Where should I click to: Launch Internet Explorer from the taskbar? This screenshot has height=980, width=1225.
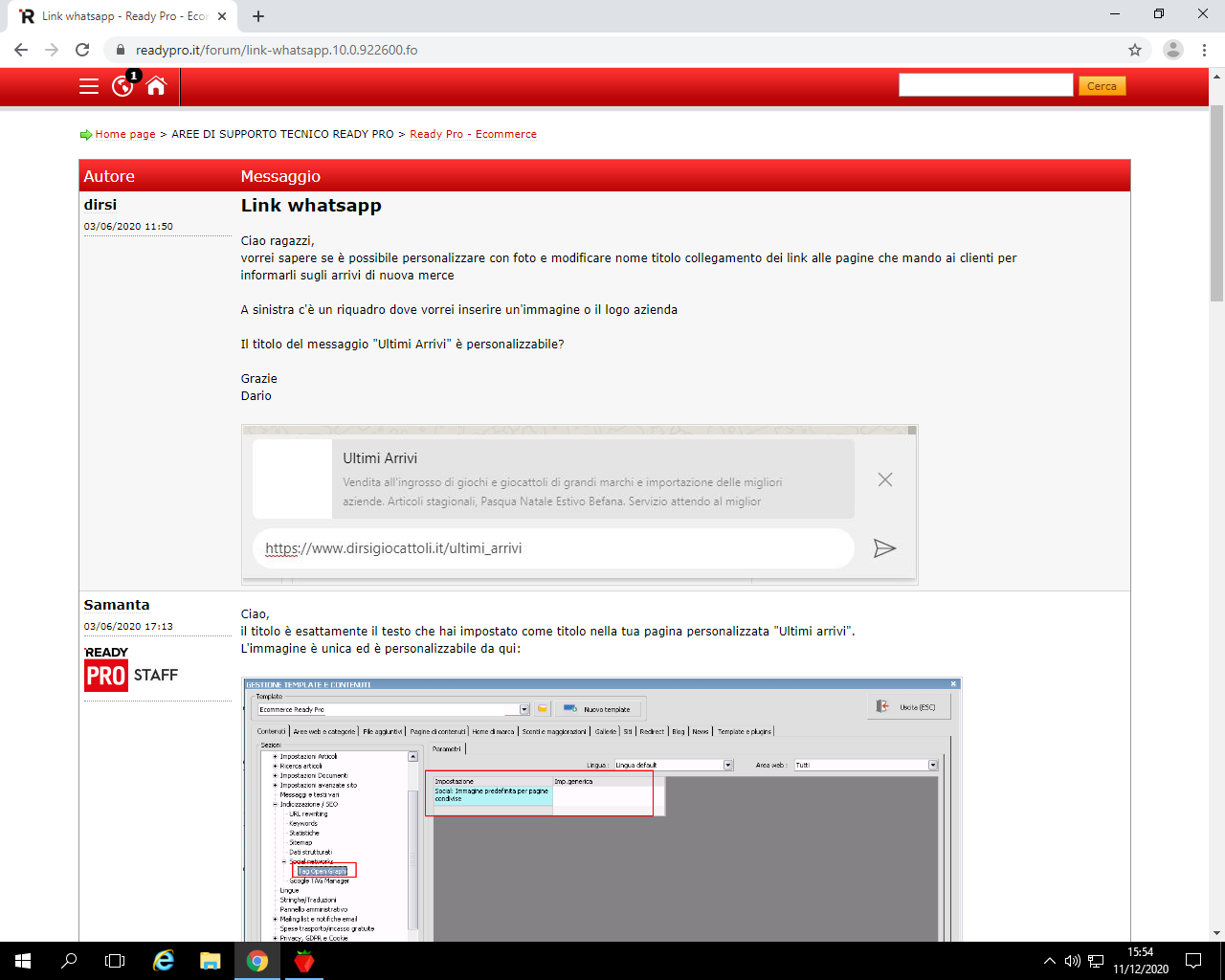165,961
